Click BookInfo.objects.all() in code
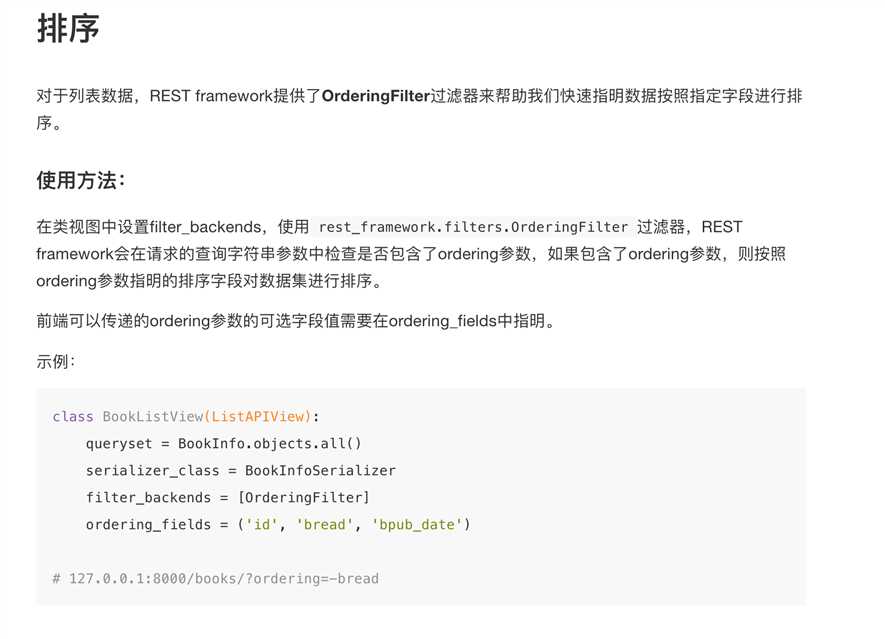The height and width of the screenshot is (639, 885). 270,444
